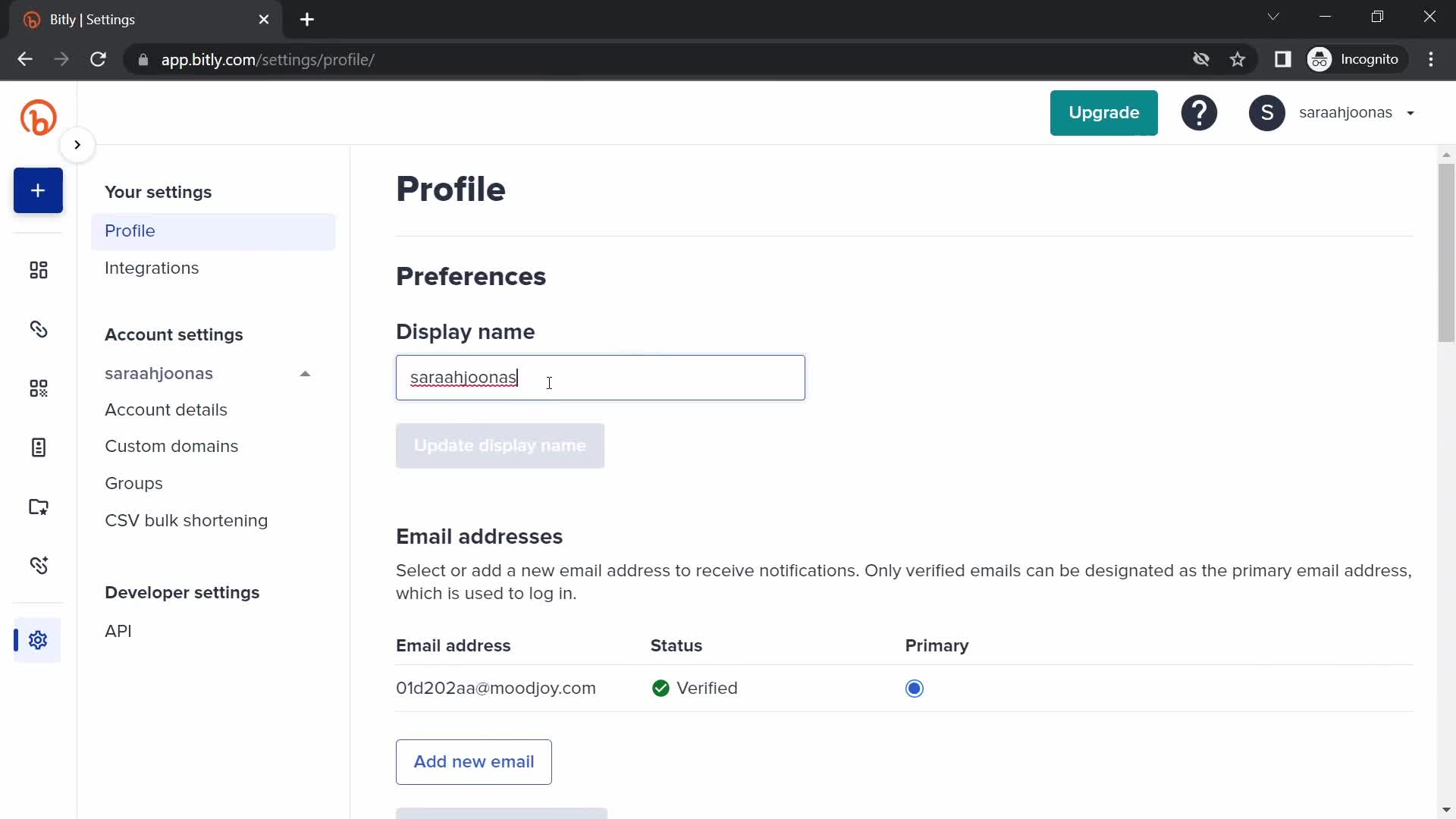The image size is (1456, 819).
Task: Open the Custom links sparkle icon in sidebar
Action: click(x=38, y=566)
